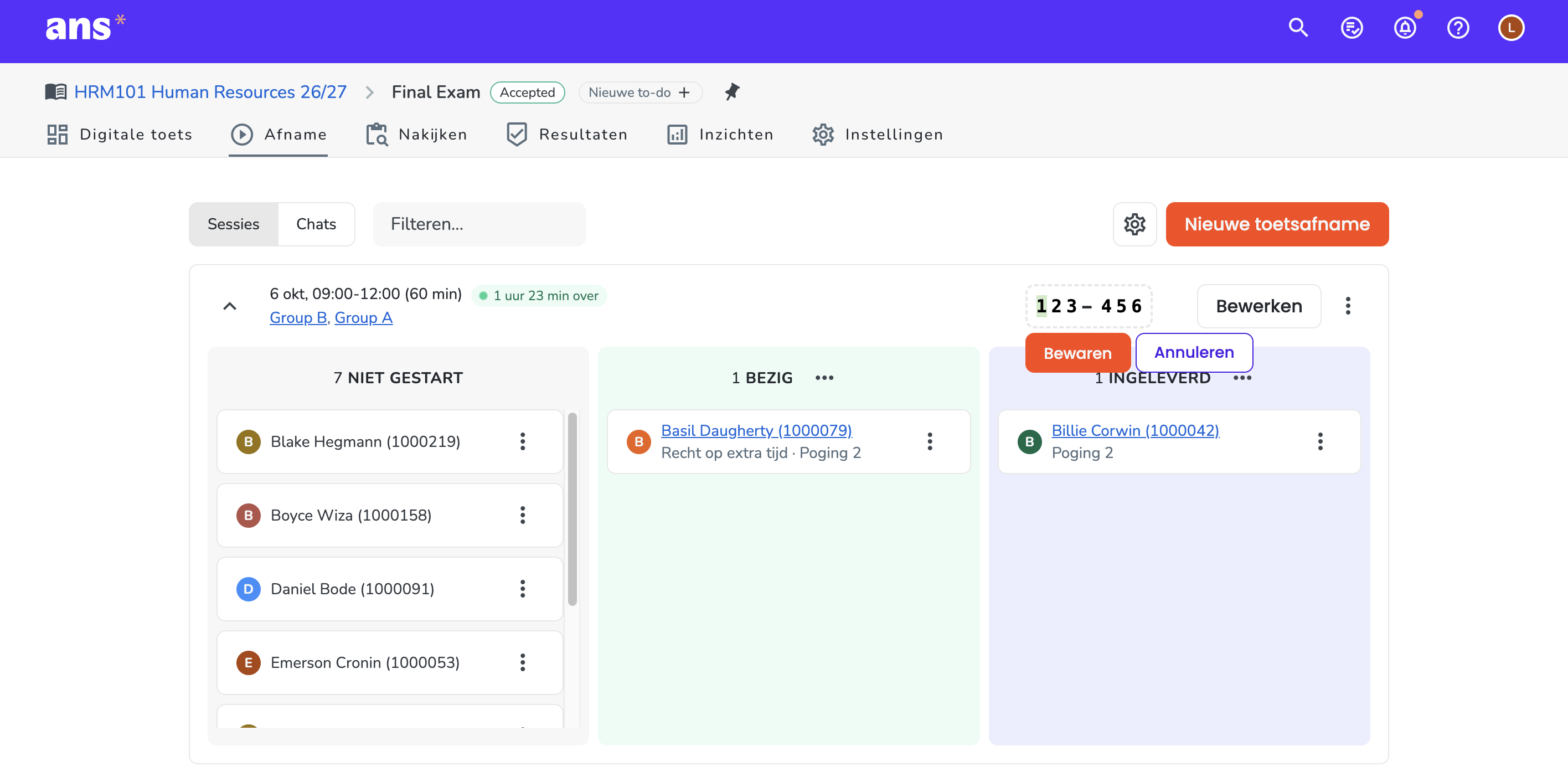The height and width of the screenshot is (782, 1568).
Task: Focus the Filteren... input field
Action: (x=479, y=224)
